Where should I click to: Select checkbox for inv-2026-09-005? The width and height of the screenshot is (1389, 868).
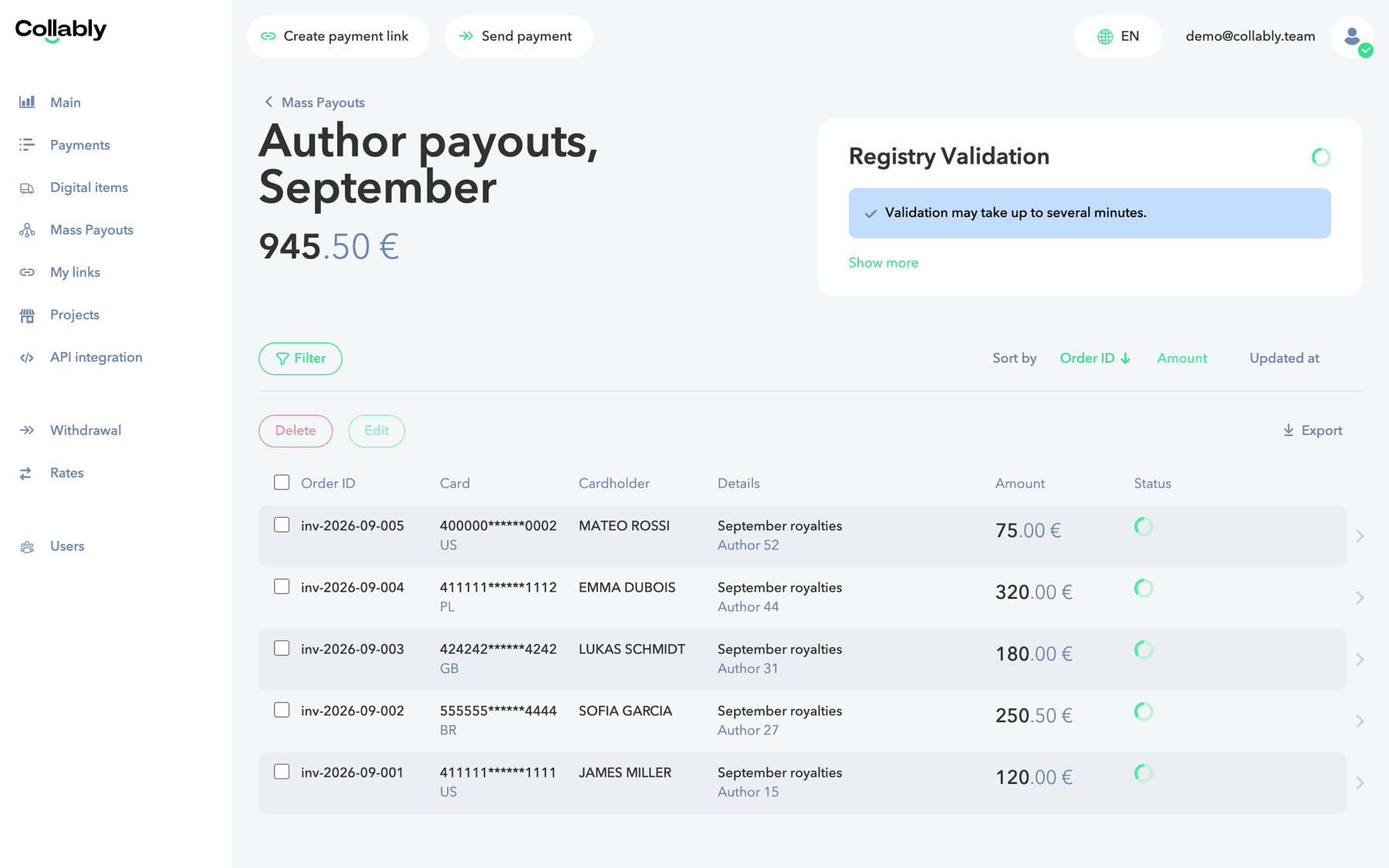[282, 525]
